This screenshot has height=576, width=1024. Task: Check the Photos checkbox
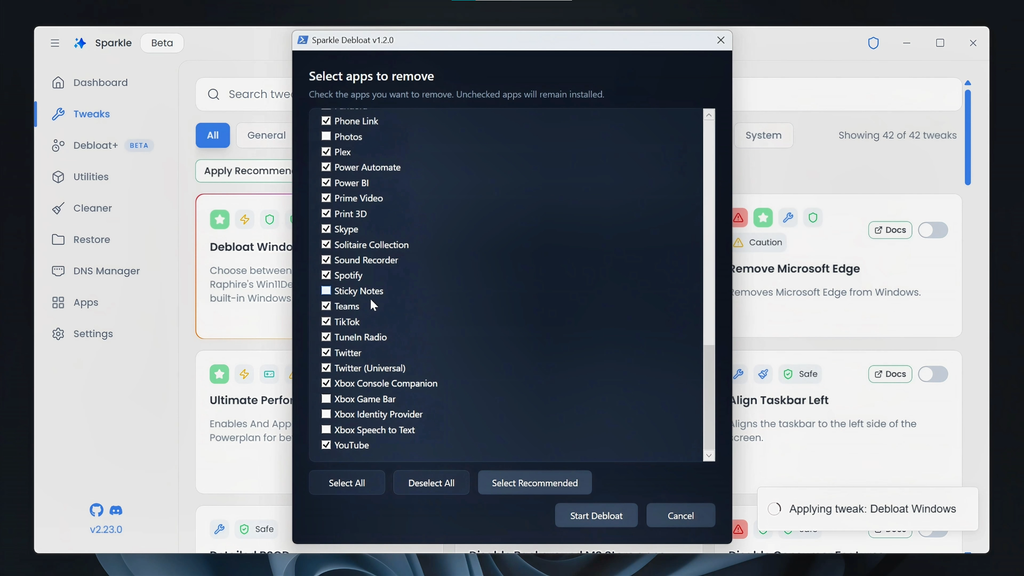point(326,136)
